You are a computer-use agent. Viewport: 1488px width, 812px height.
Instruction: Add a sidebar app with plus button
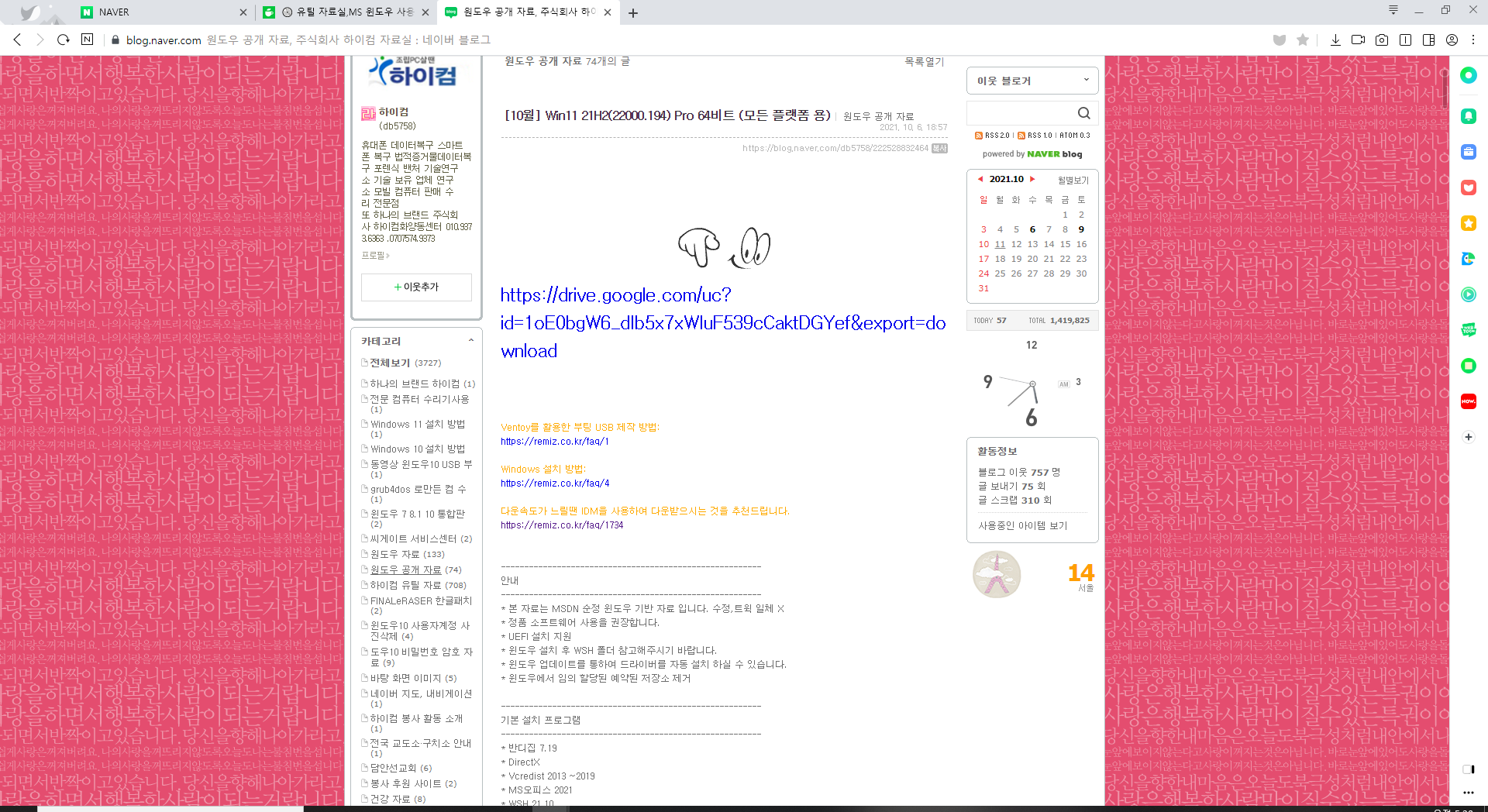[x=1468, y=437]
